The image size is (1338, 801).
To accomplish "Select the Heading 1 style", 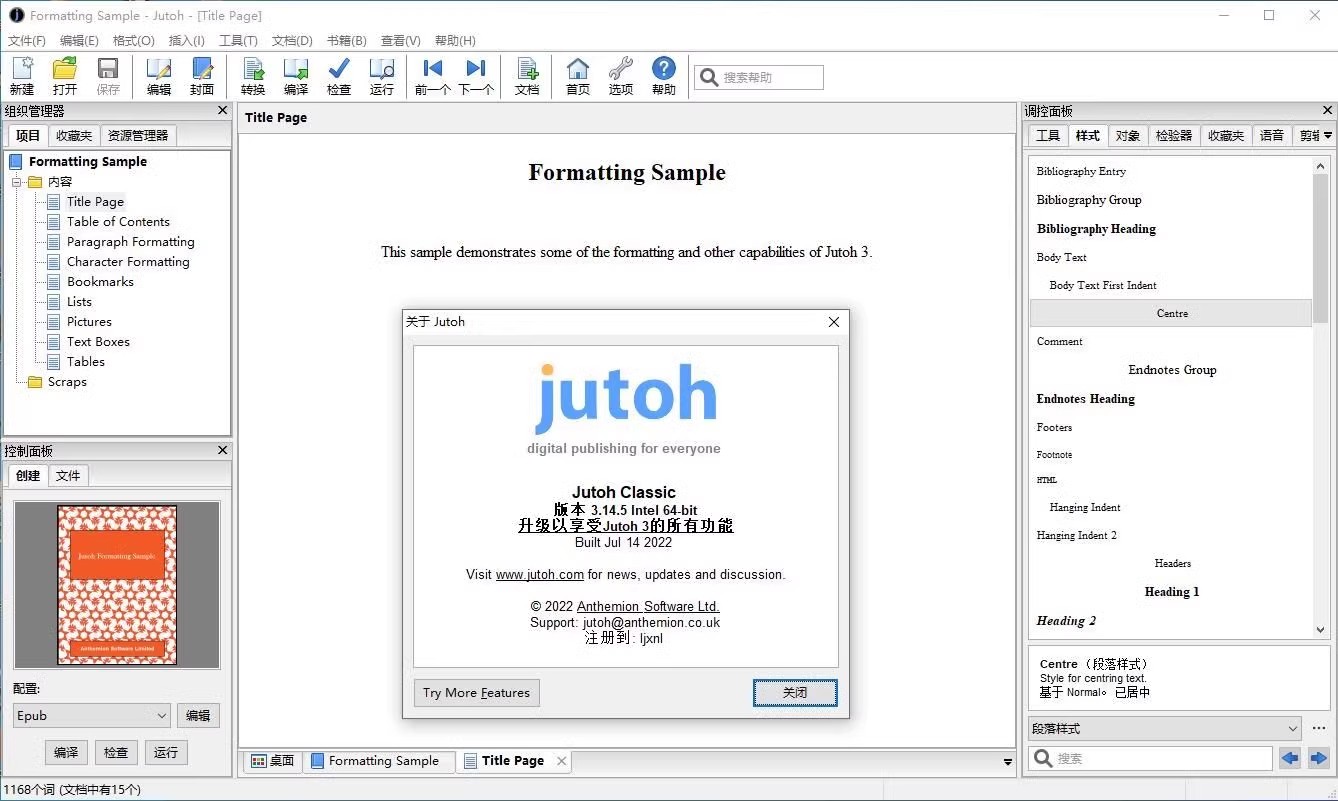I will (x=1171, y=592).
